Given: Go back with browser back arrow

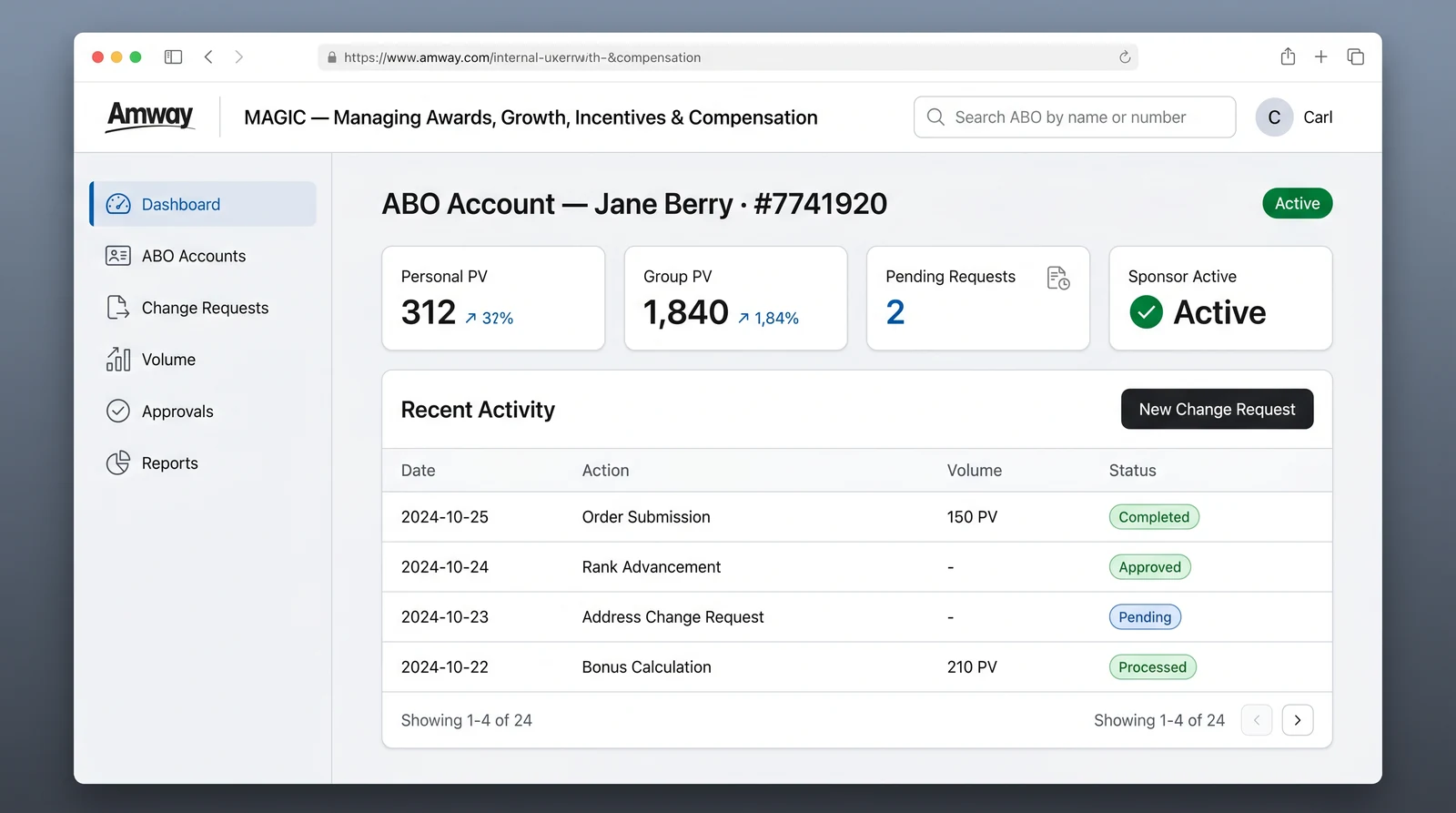Looking at the screenshot, I should click(x=208, y=56).
